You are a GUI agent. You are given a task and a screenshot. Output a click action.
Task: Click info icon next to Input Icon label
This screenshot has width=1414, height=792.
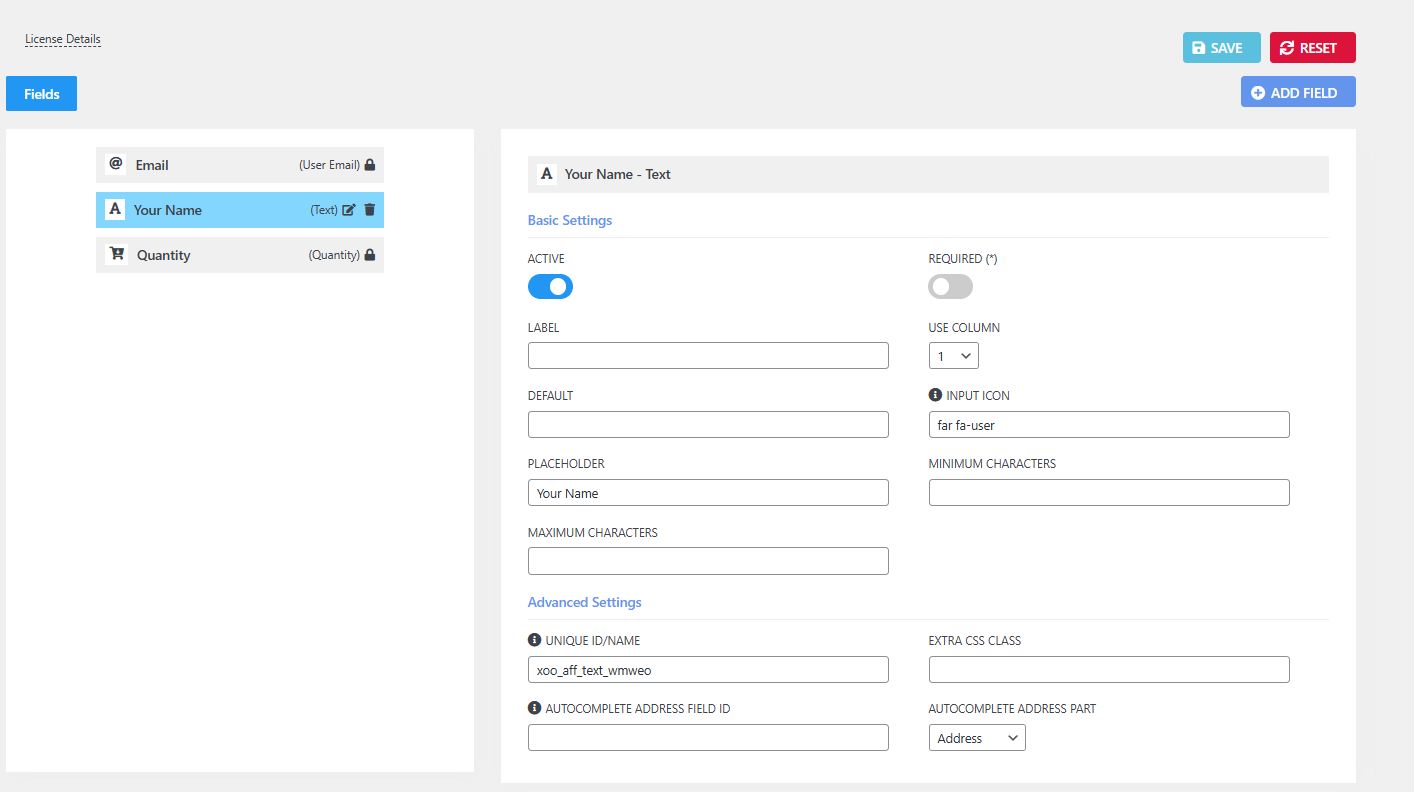coord(936,395)
